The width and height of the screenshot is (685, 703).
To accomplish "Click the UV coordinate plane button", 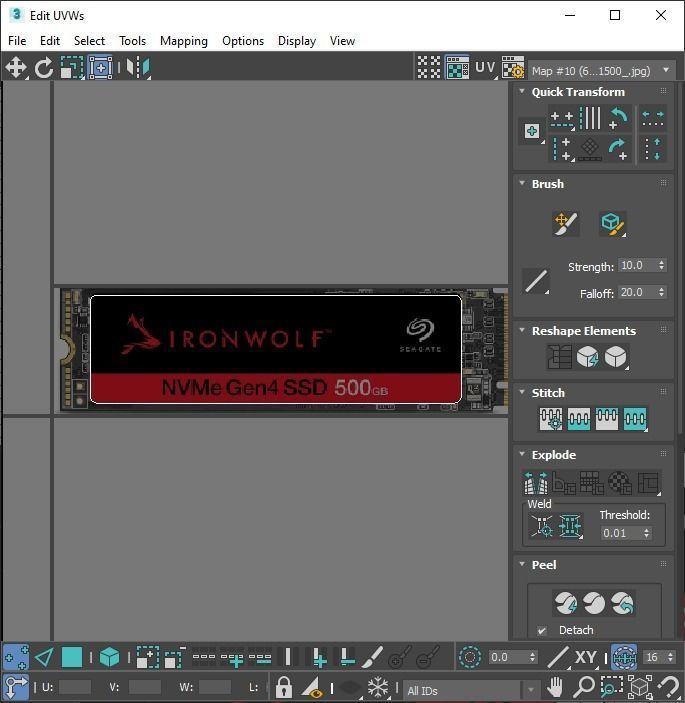I will (x=485, y=68).
